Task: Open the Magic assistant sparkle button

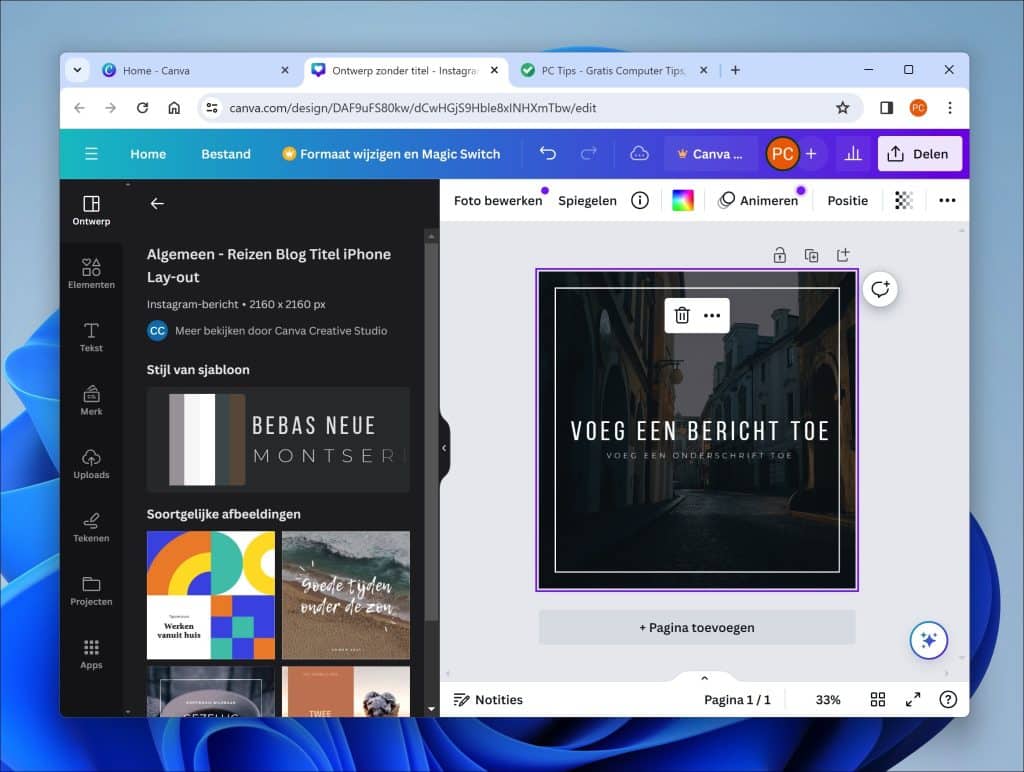Action: pos(929,641)
